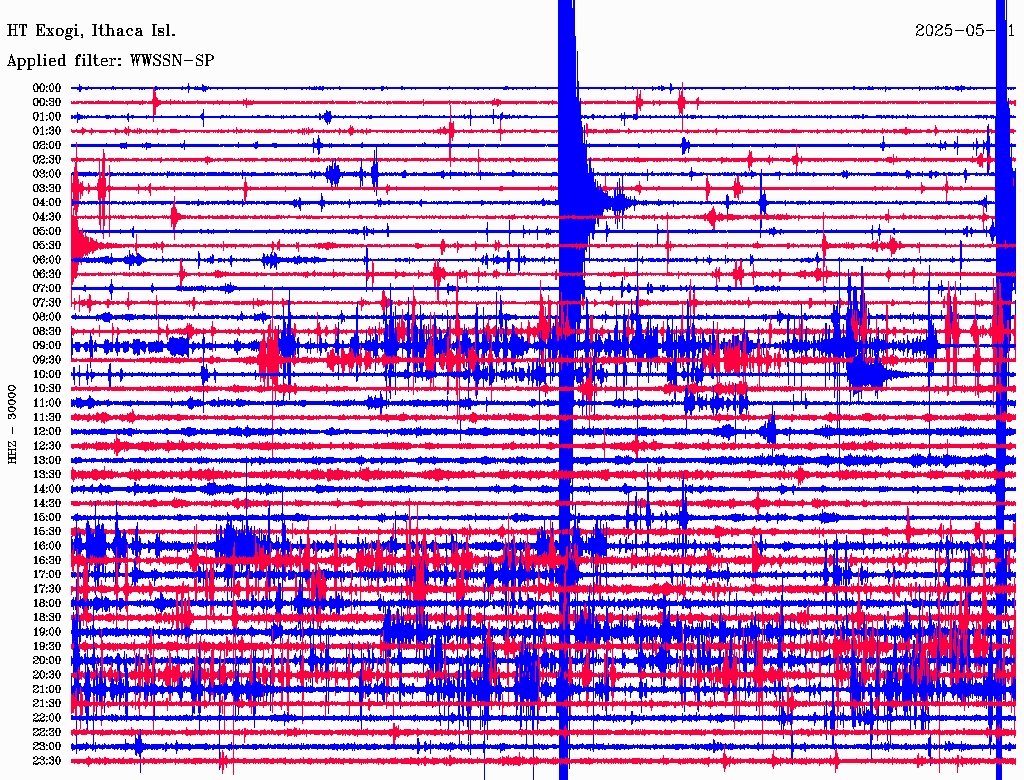Click the Applied filter: WWSSN-SP label
The width and height of the screenshot is (1024, 780).
click(x=110, y=61)
